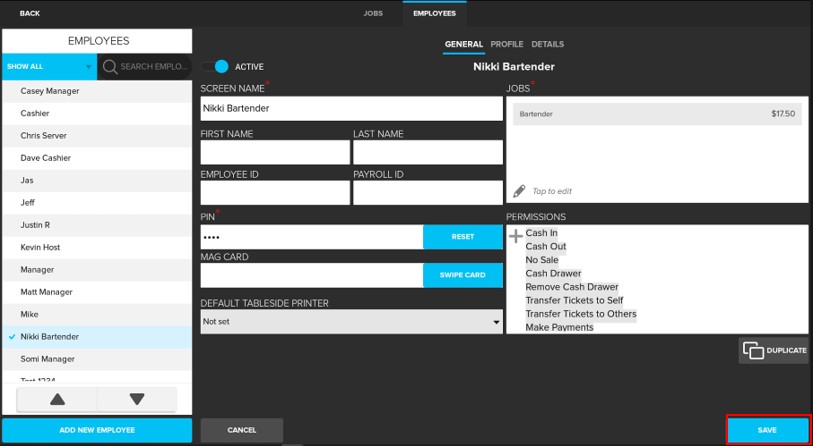Click the Screen Name input field

[x=351, y=108]
